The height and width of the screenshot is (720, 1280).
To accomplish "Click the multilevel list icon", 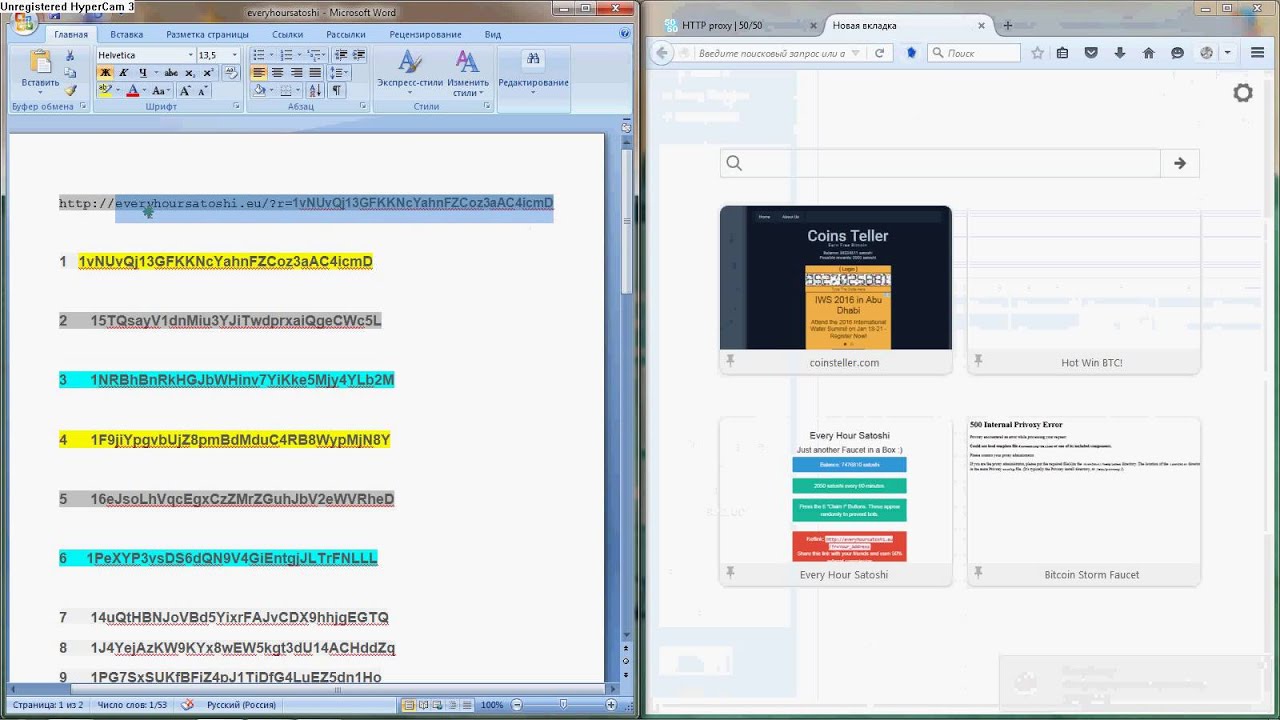I will coord(312,55).
